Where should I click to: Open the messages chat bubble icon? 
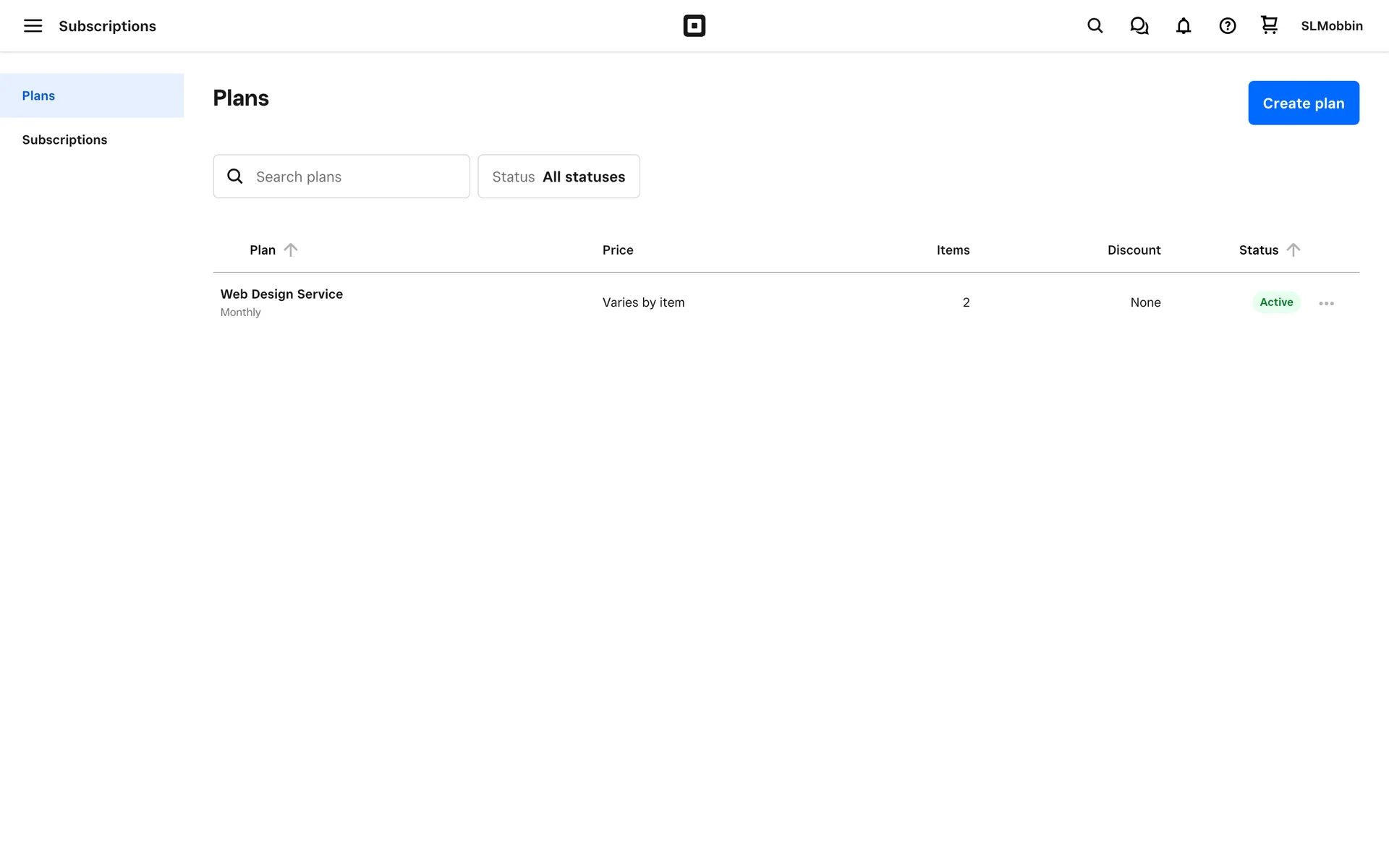(x=1139, y=26)
